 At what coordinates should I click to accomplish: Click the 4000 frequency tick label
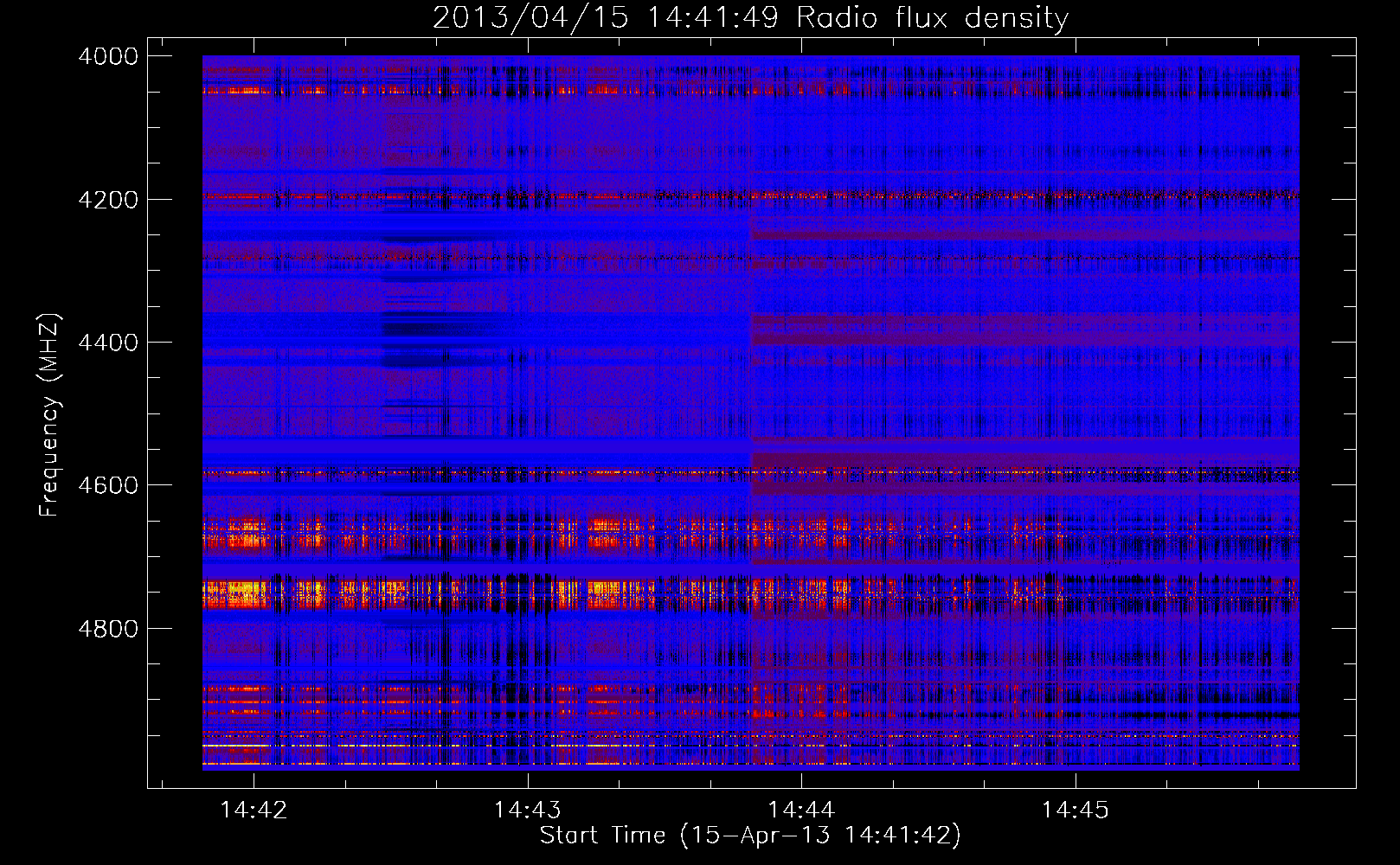[x=108, y=56]
